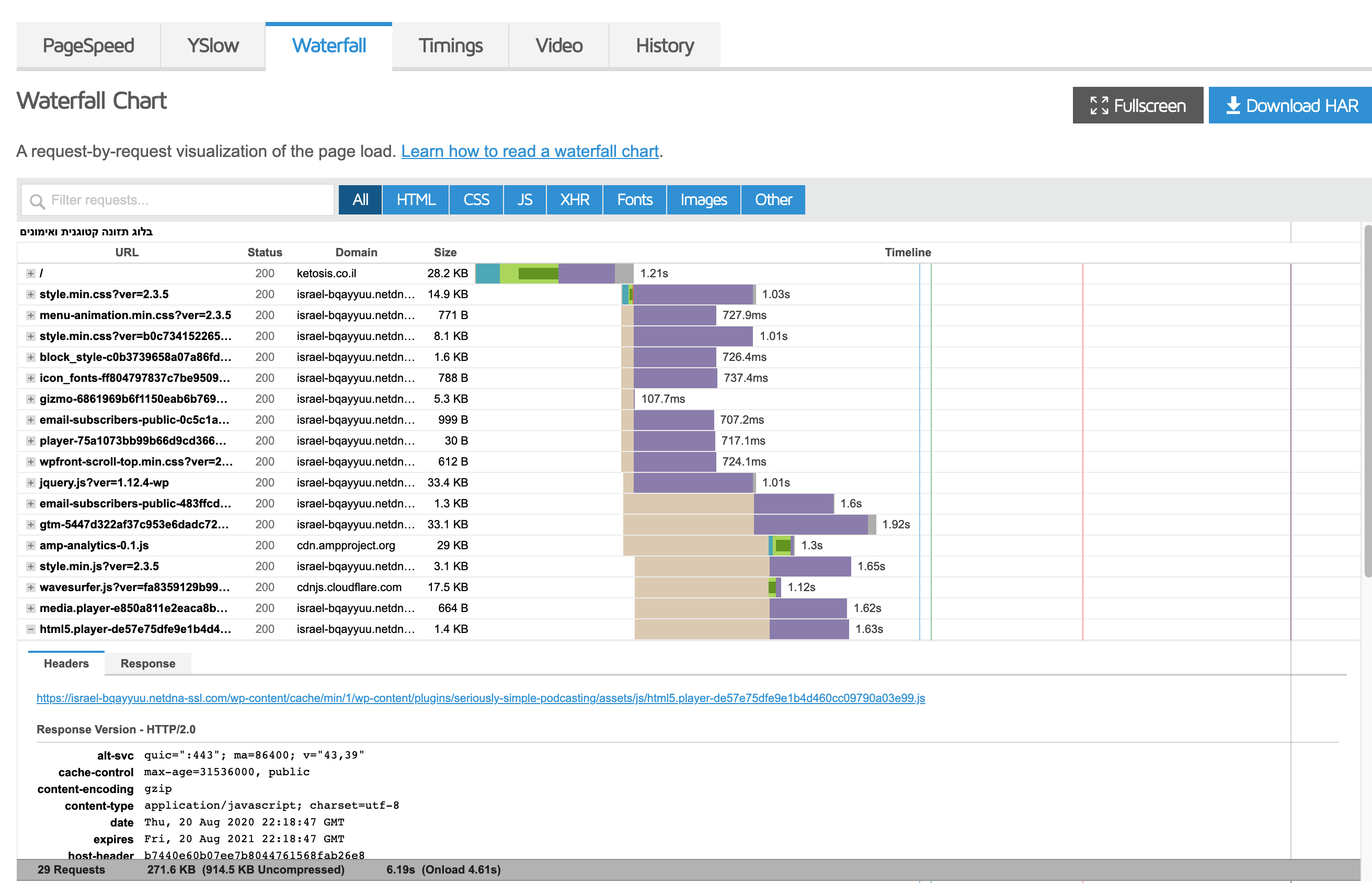Expand the jquery.js request row
This screenshot has width=1372, height=883.
31,483
